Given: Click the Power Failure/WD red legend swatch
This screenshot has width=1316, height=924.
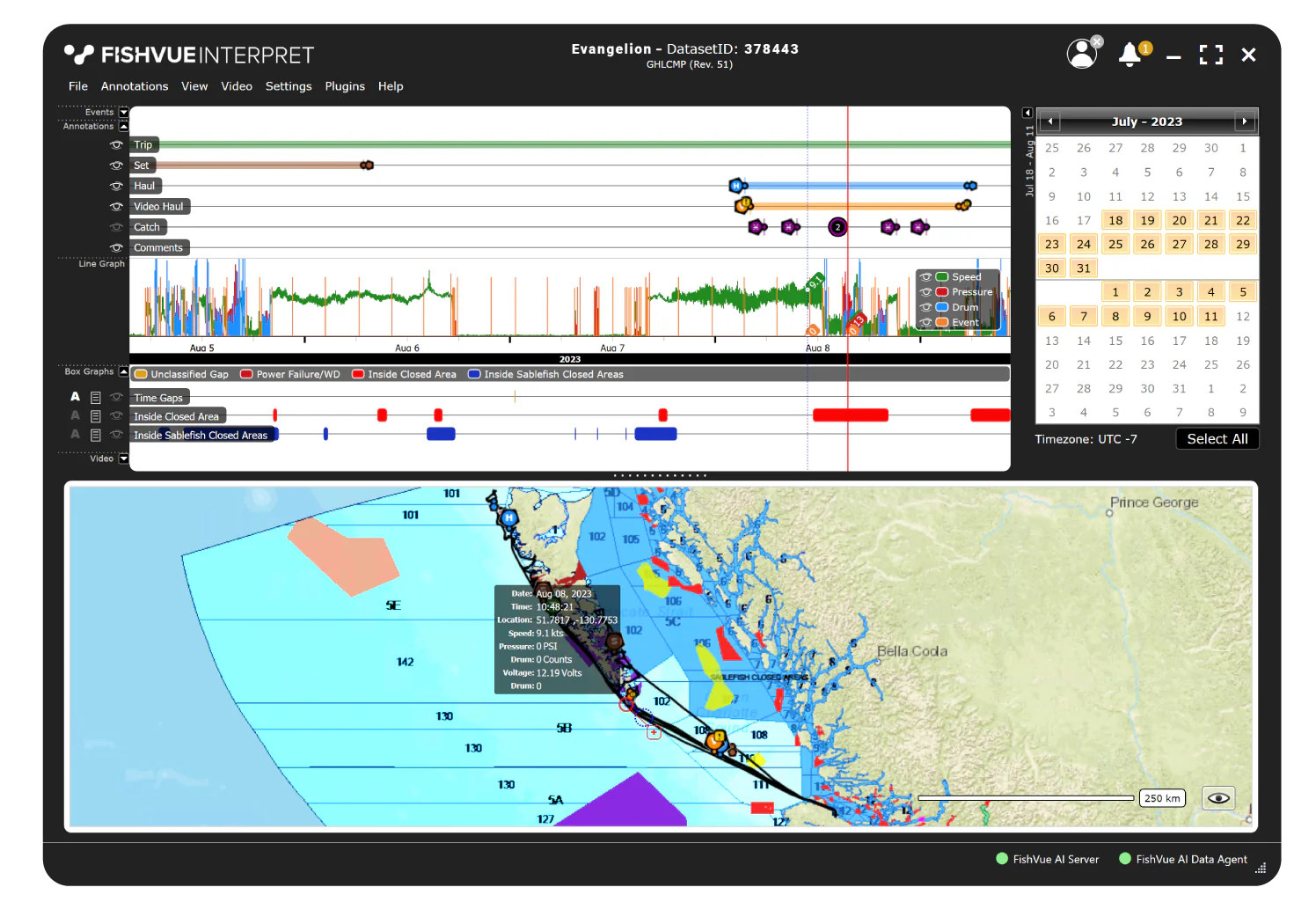Looking at the screenshot, I should coord(247,375).
